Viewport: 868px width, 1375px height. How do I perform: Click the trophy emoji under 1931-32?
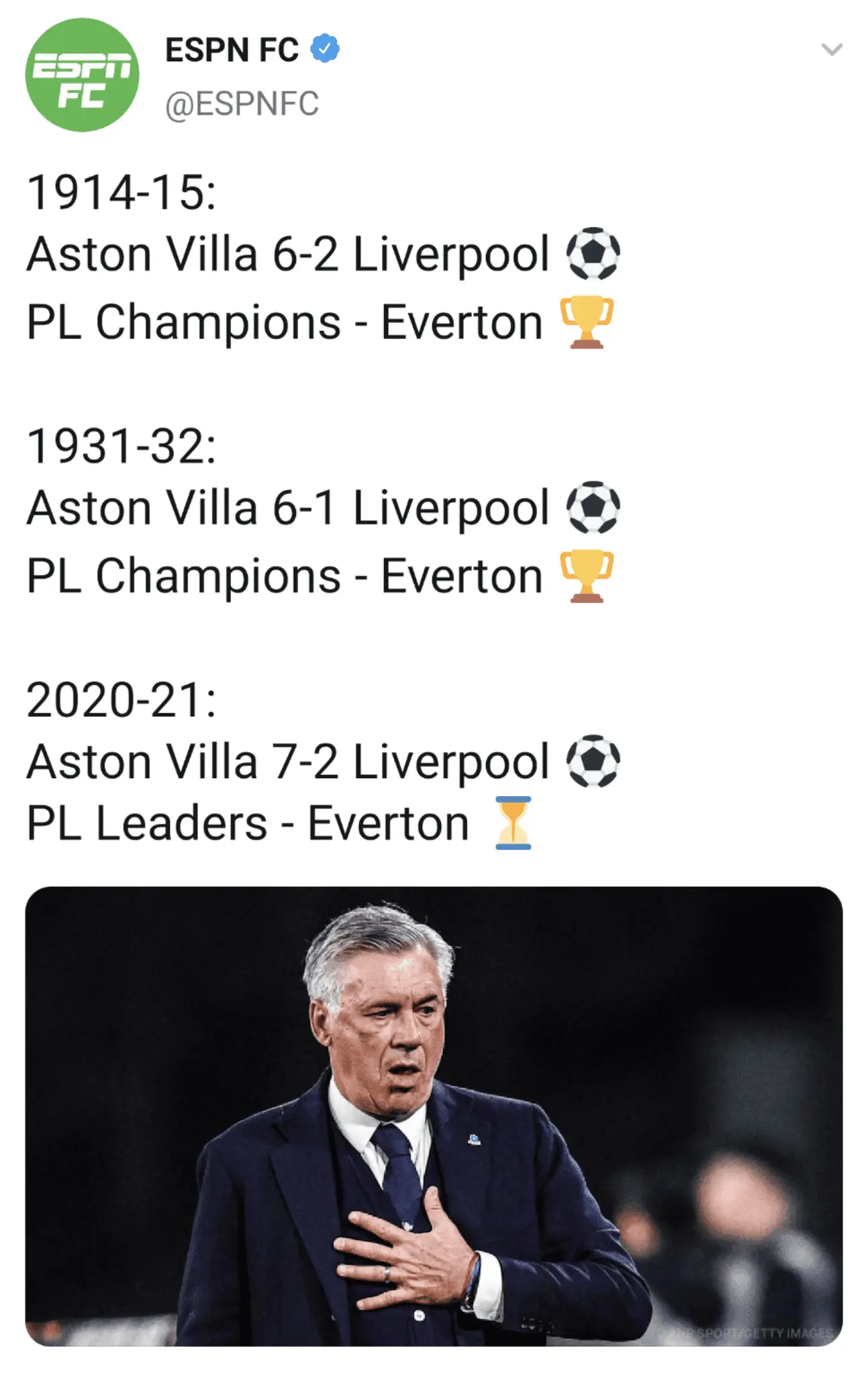587,575
